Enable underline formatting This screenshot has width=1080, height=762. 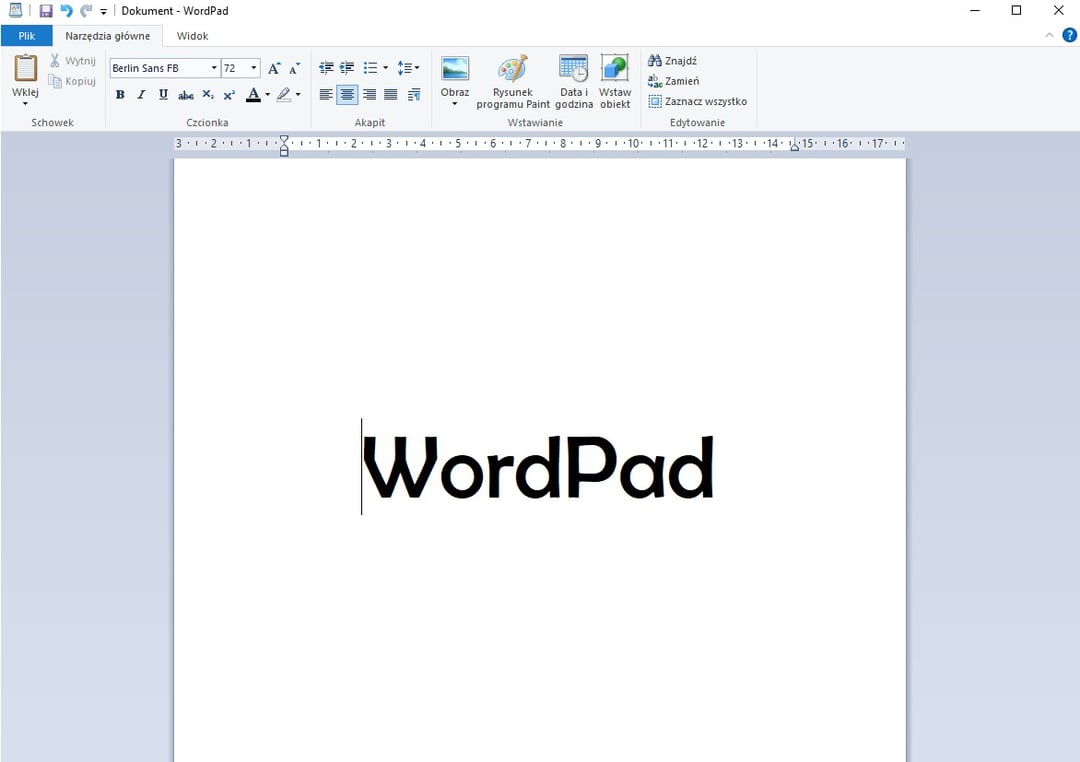click(163, 95)
